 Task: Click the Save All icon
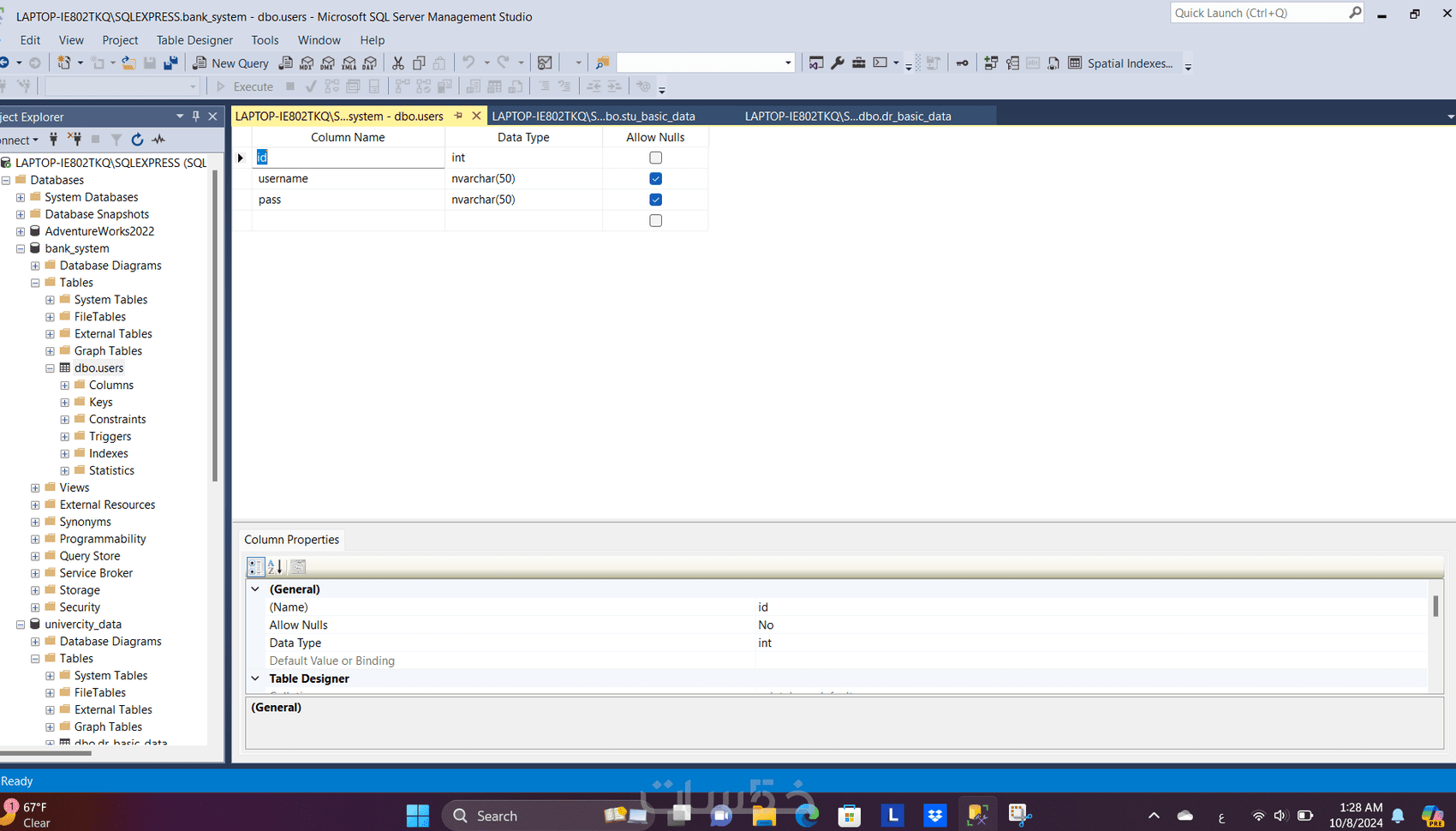pyautogui.click(x=170, y=63)
